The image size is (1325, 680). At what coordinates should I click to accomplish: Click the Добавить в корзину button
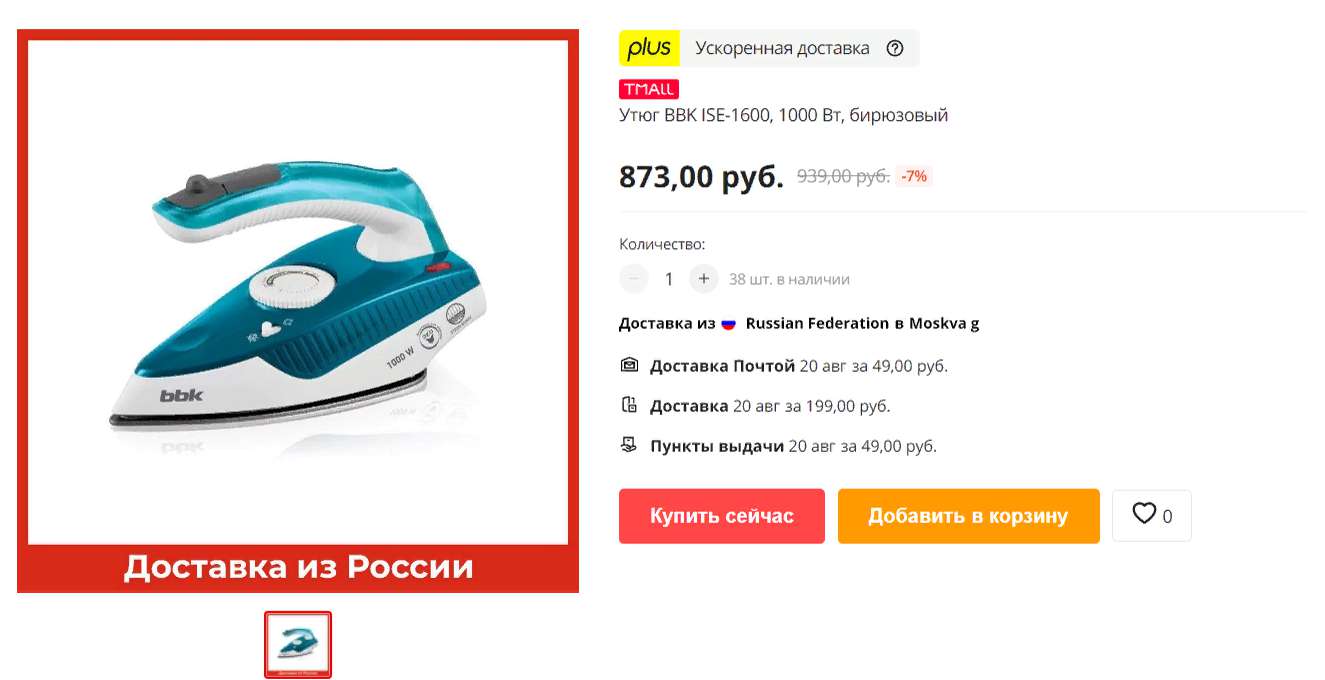968,516
